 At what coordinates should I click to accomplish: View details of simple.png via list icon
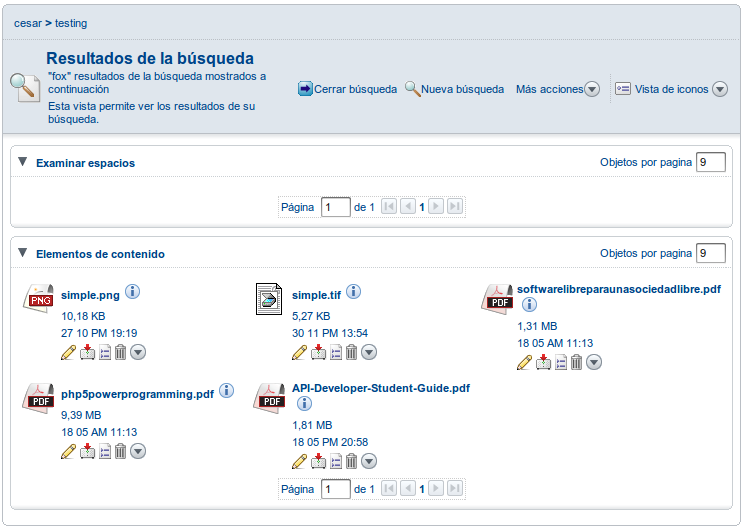tap(105, 352)
